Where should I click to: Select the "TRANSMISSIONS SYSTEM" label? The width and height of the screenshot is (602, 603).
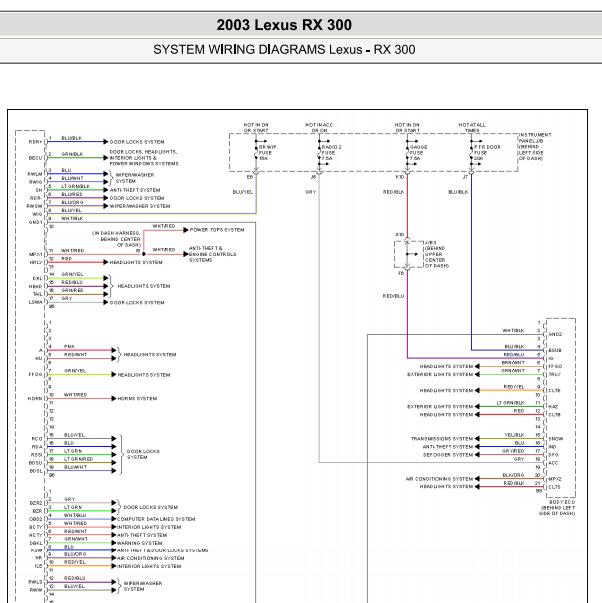click(x=442, y=439)
